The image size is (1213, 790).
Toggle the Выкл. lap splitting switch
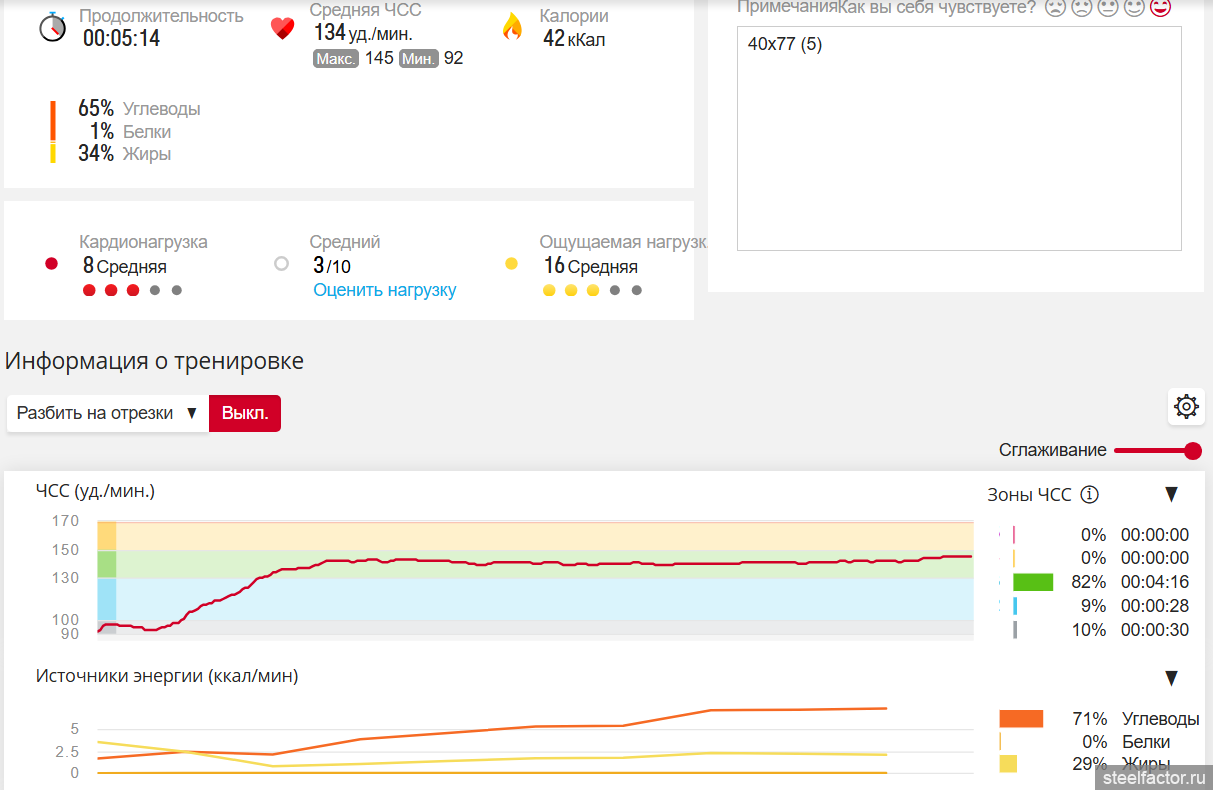tap(245, 413)
